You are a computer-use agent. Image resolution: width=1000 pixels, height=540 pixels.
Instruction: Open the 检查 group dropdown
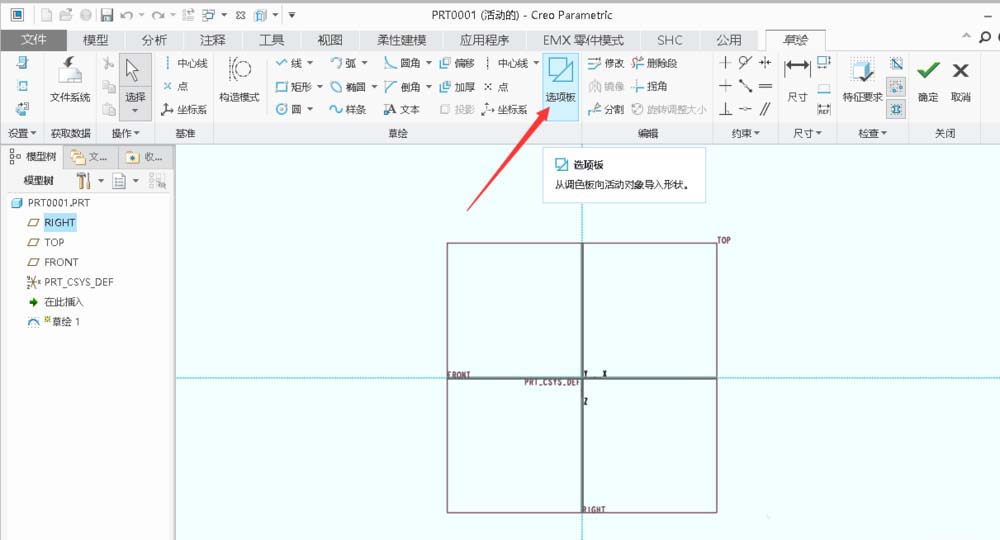872,133
